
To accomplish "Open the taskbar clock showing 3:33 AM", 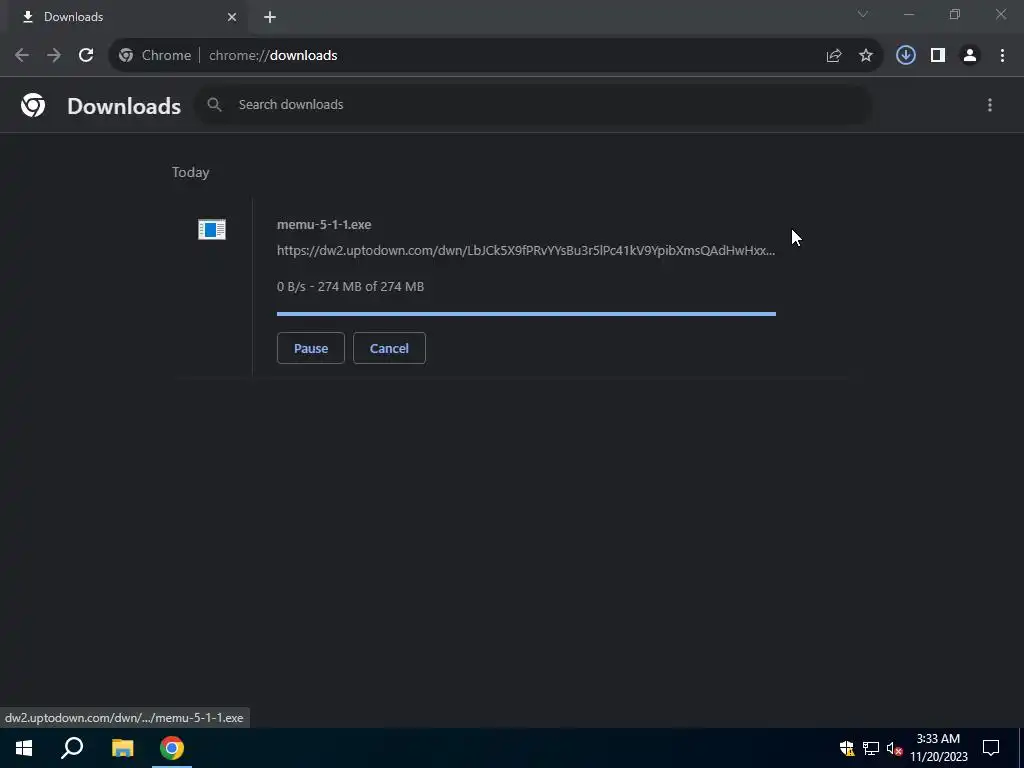I will 938,748.
